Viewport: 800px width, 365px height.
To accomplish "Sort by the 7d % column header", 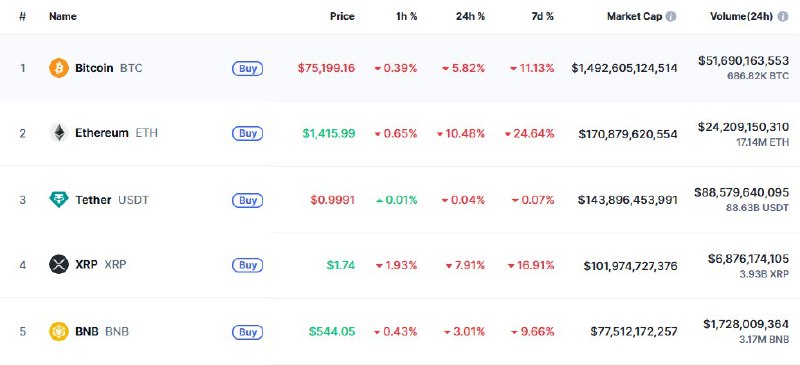I will (x=542, y=16).
